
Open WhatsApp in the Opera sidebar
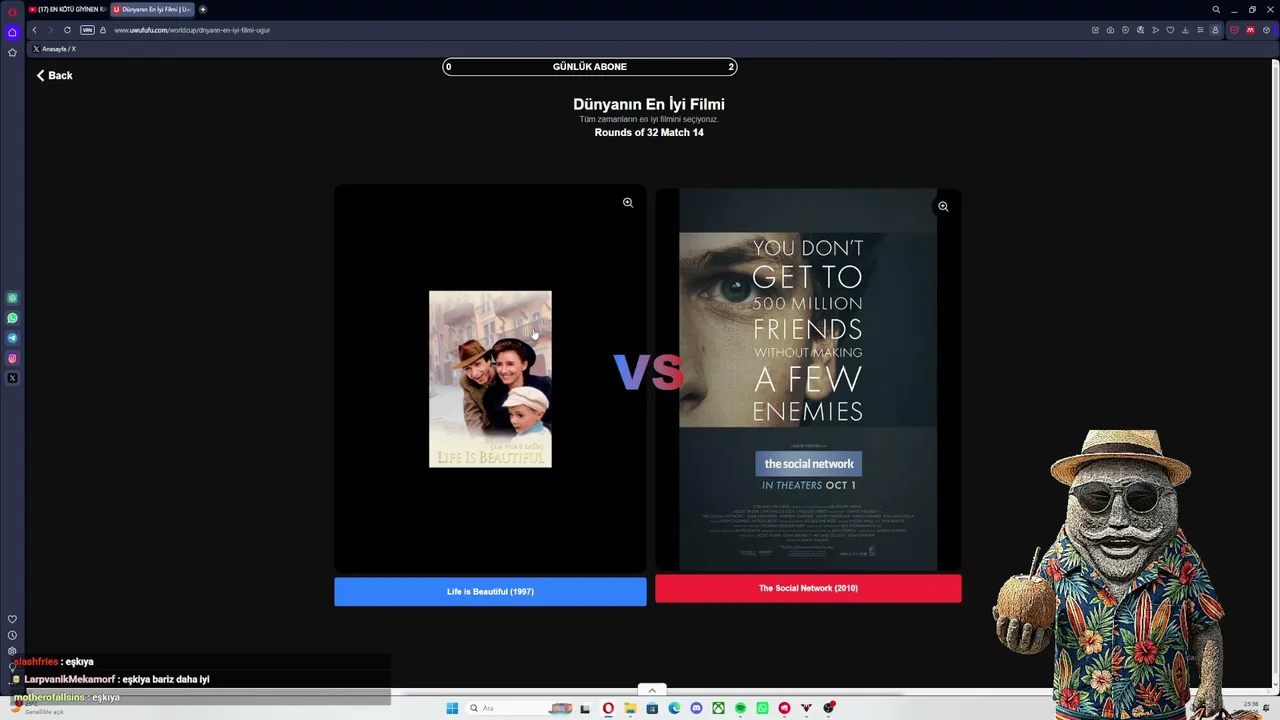(12, 318)
